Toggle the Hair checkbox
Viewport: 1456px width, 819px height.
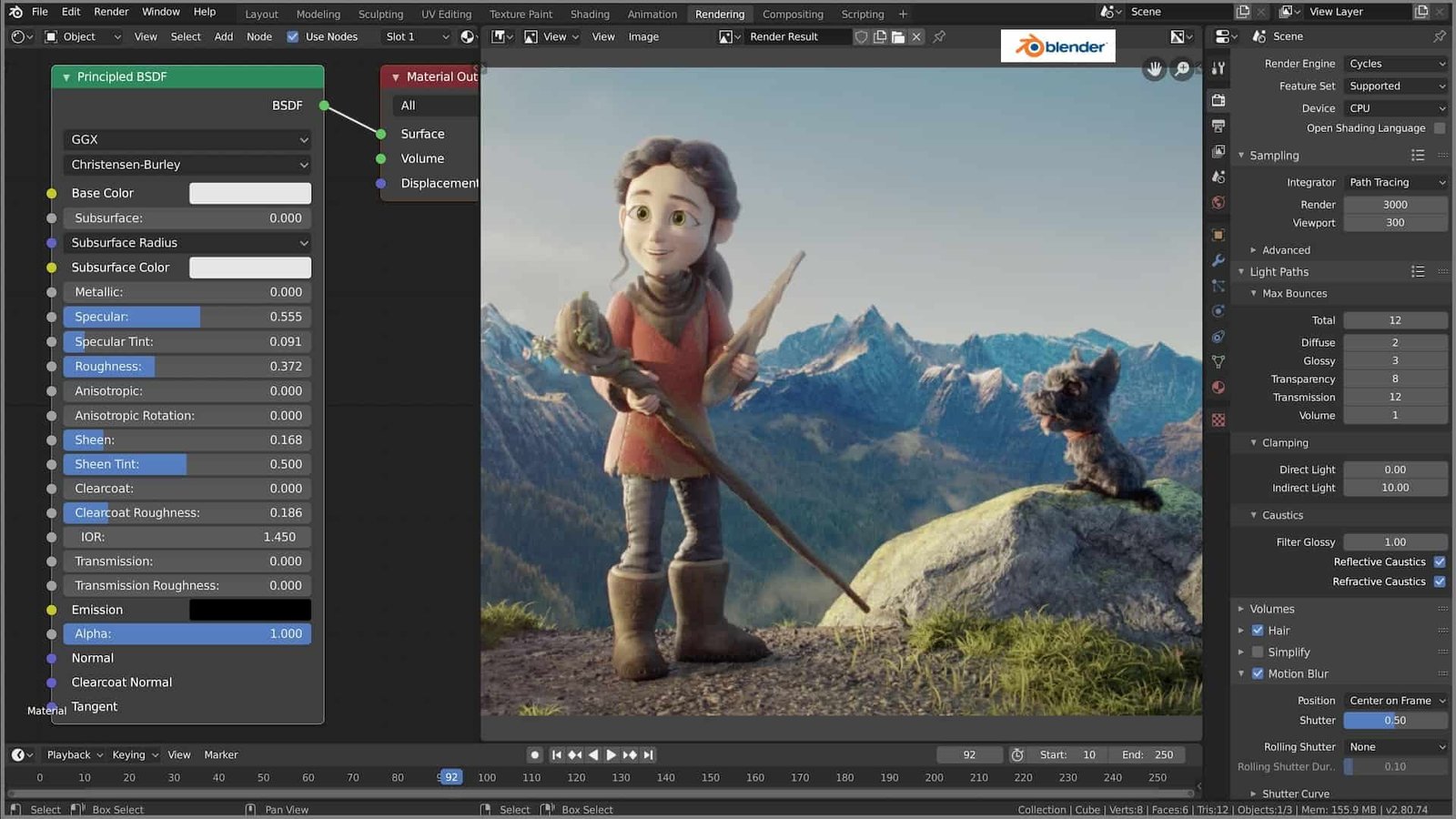pos(1258,631)
